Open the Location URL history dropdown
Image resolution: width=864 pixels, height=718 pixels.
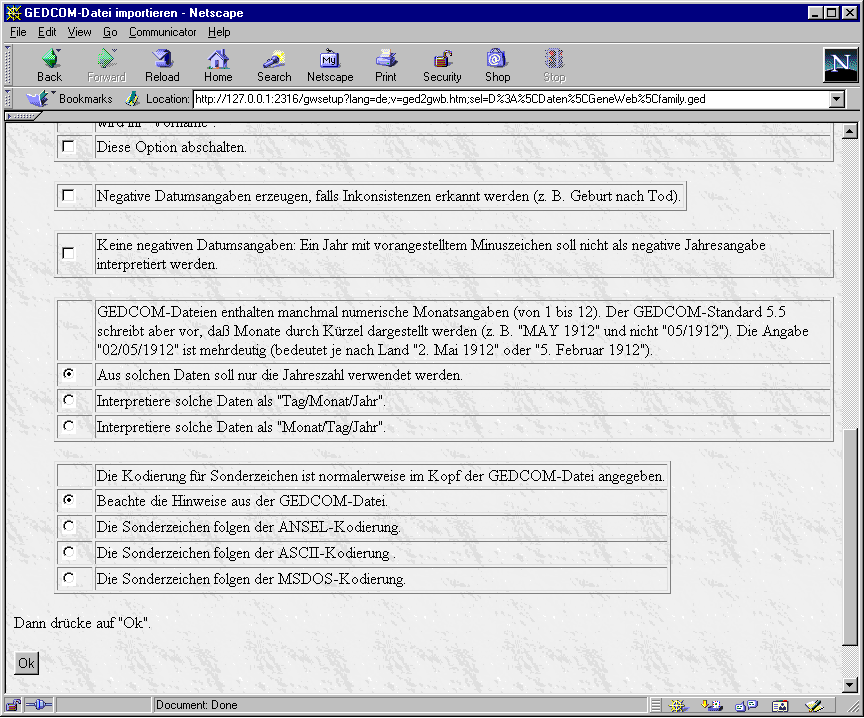coord(837,99)
